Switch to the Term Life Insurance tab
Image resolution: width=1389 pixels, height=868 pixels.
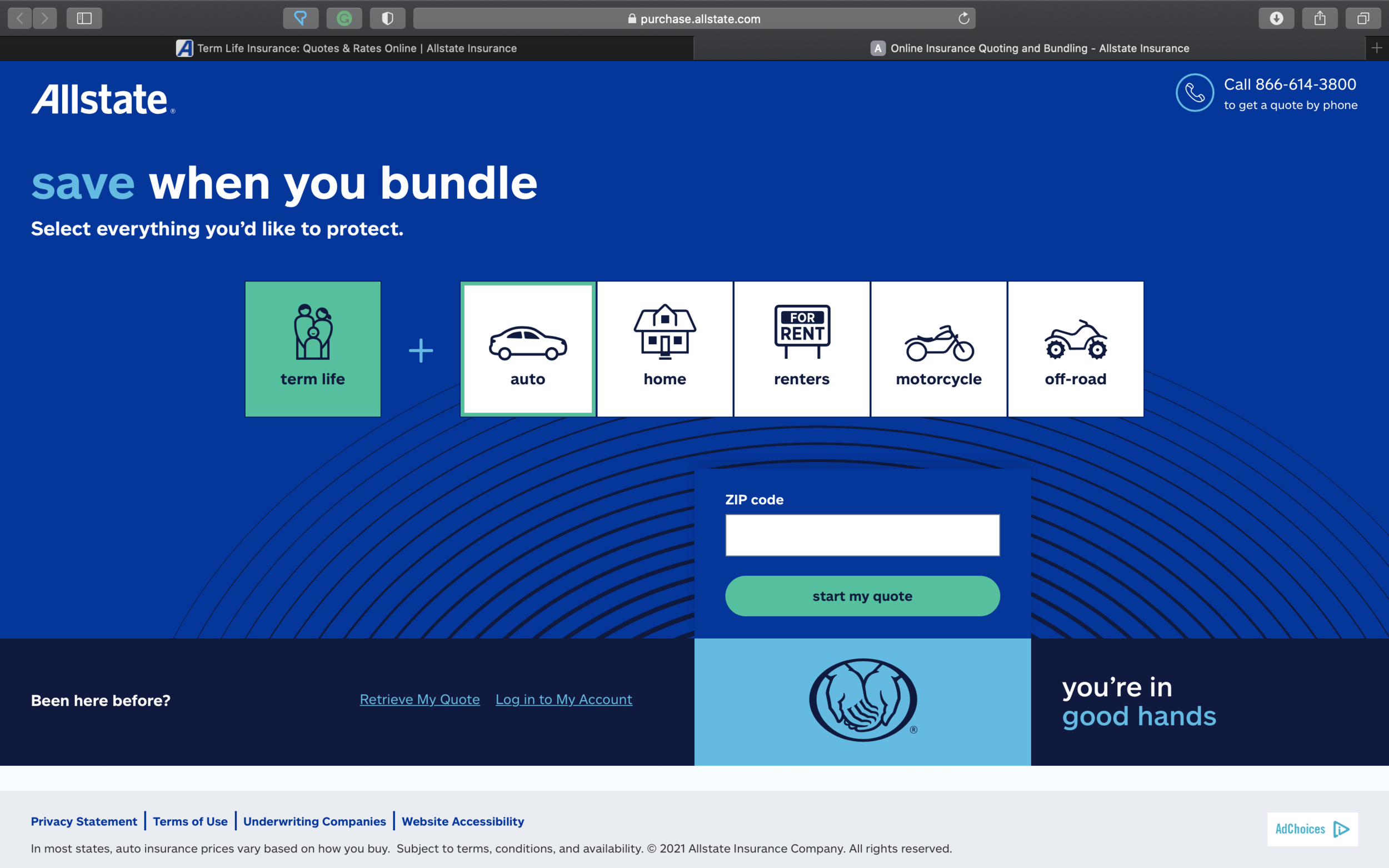point(347,48)
